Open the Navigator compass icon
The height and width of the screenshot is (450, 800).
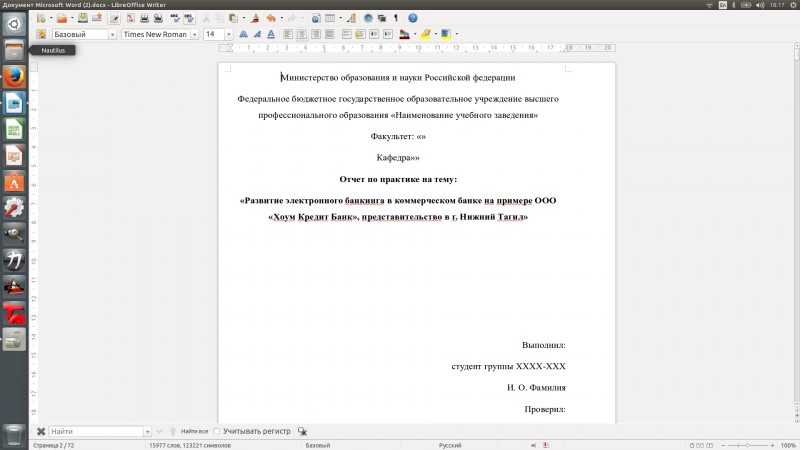tap(368, 18)
